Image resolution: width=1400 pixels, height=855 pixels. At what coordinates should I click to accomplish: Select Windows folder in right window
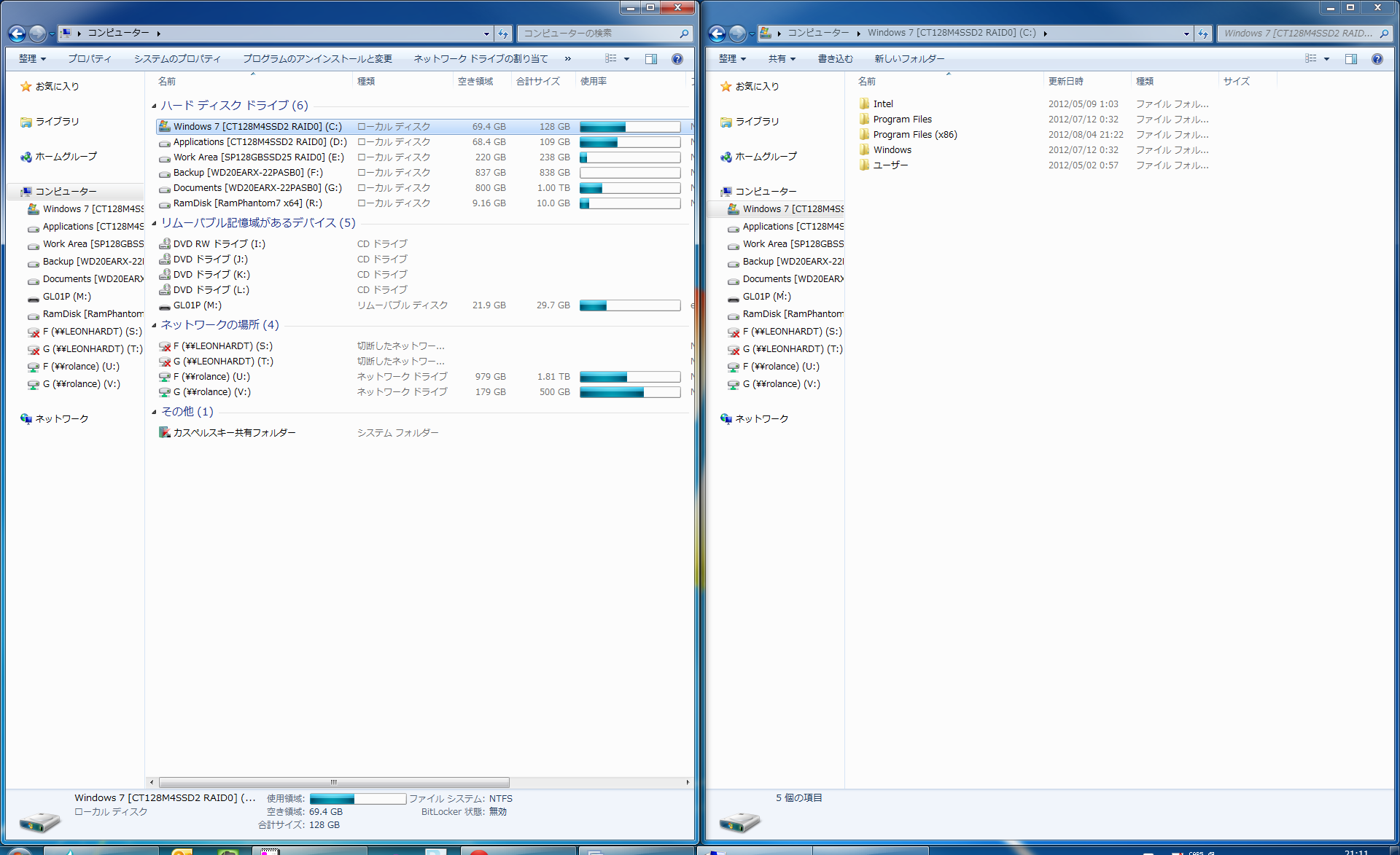[892, 149]
